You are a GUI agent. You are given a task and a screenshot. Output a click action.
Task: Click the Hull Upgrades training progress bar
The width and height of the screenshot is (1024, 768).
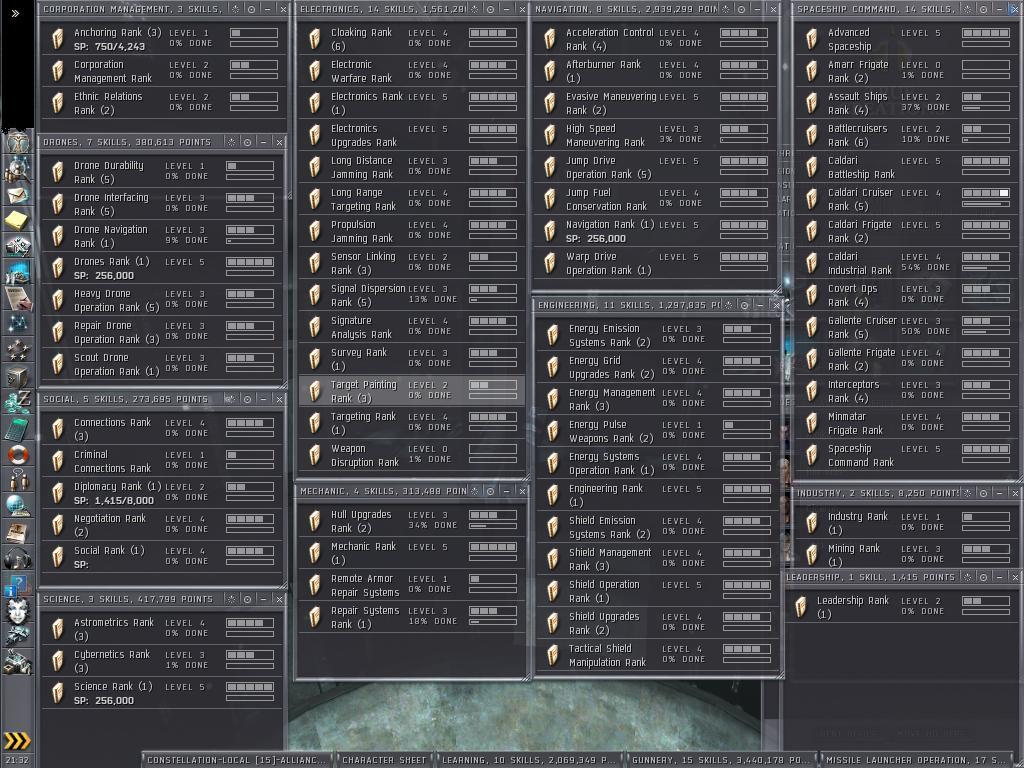[492, 525]
